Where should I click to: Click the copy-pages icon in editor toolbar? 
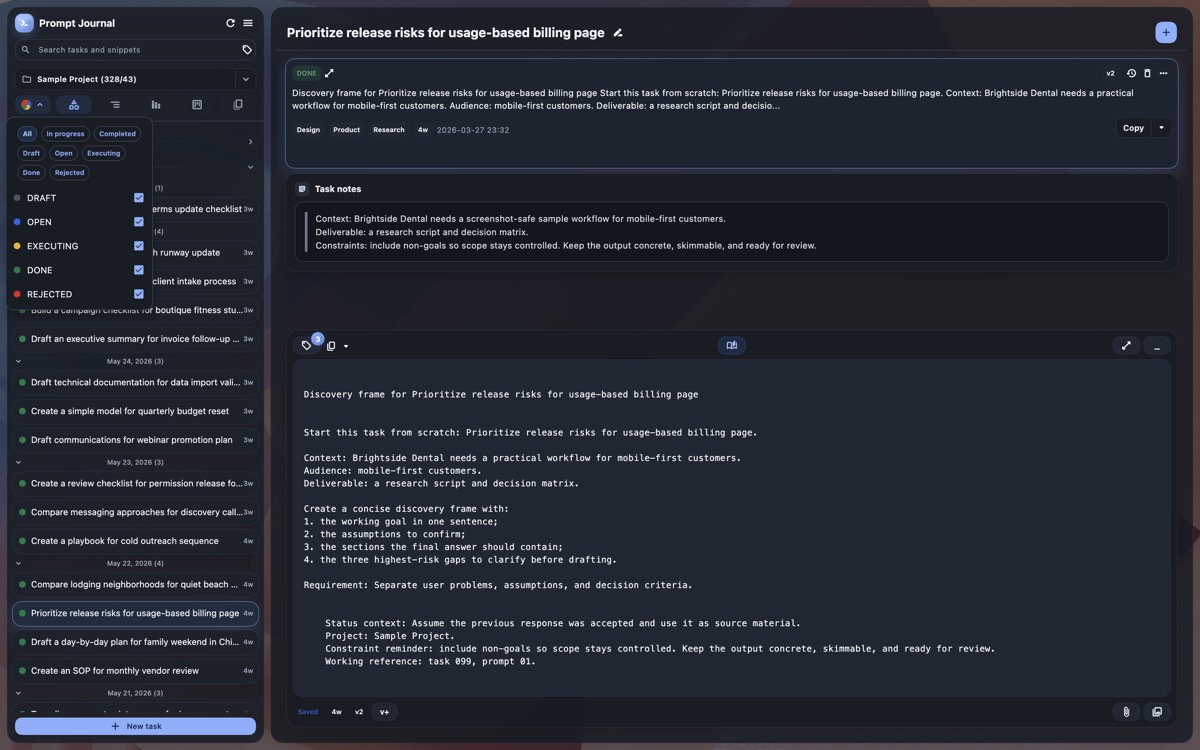[331, 346]
